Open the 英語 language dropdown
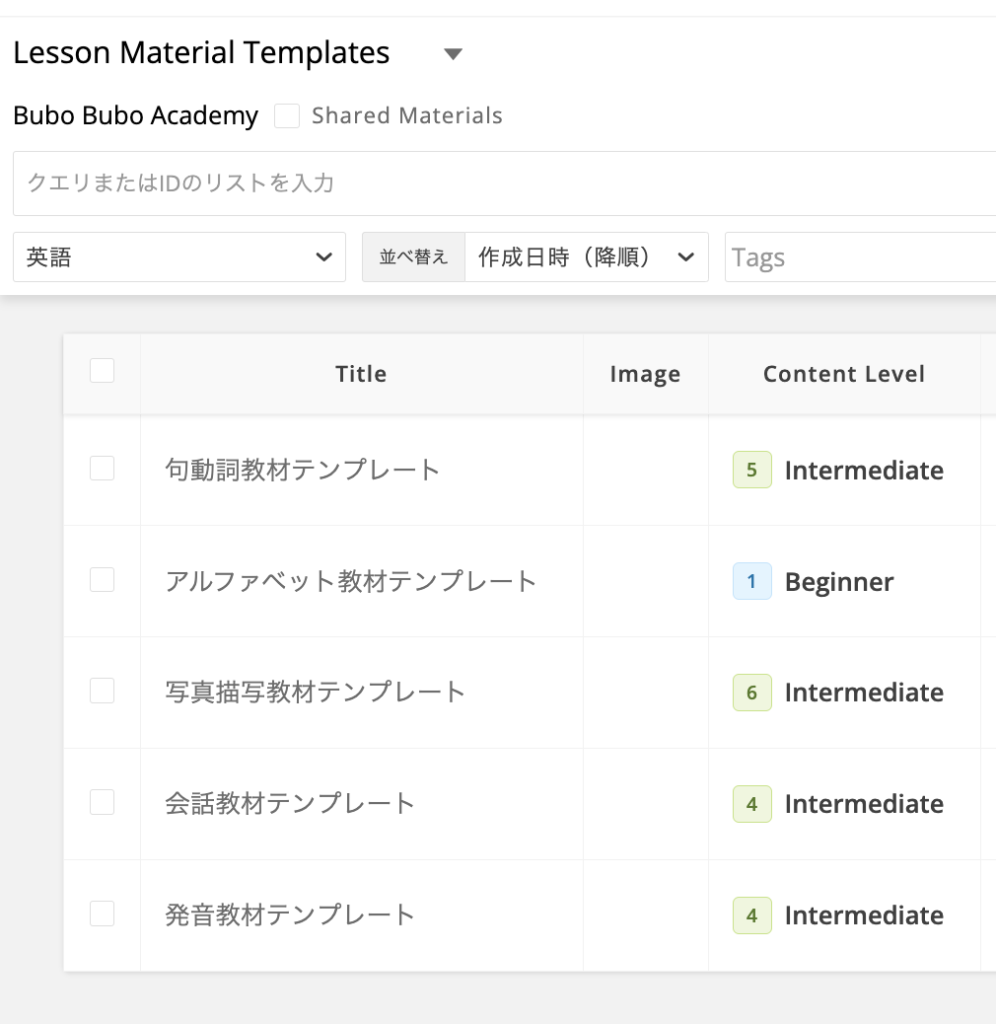 tap(179, 257)
